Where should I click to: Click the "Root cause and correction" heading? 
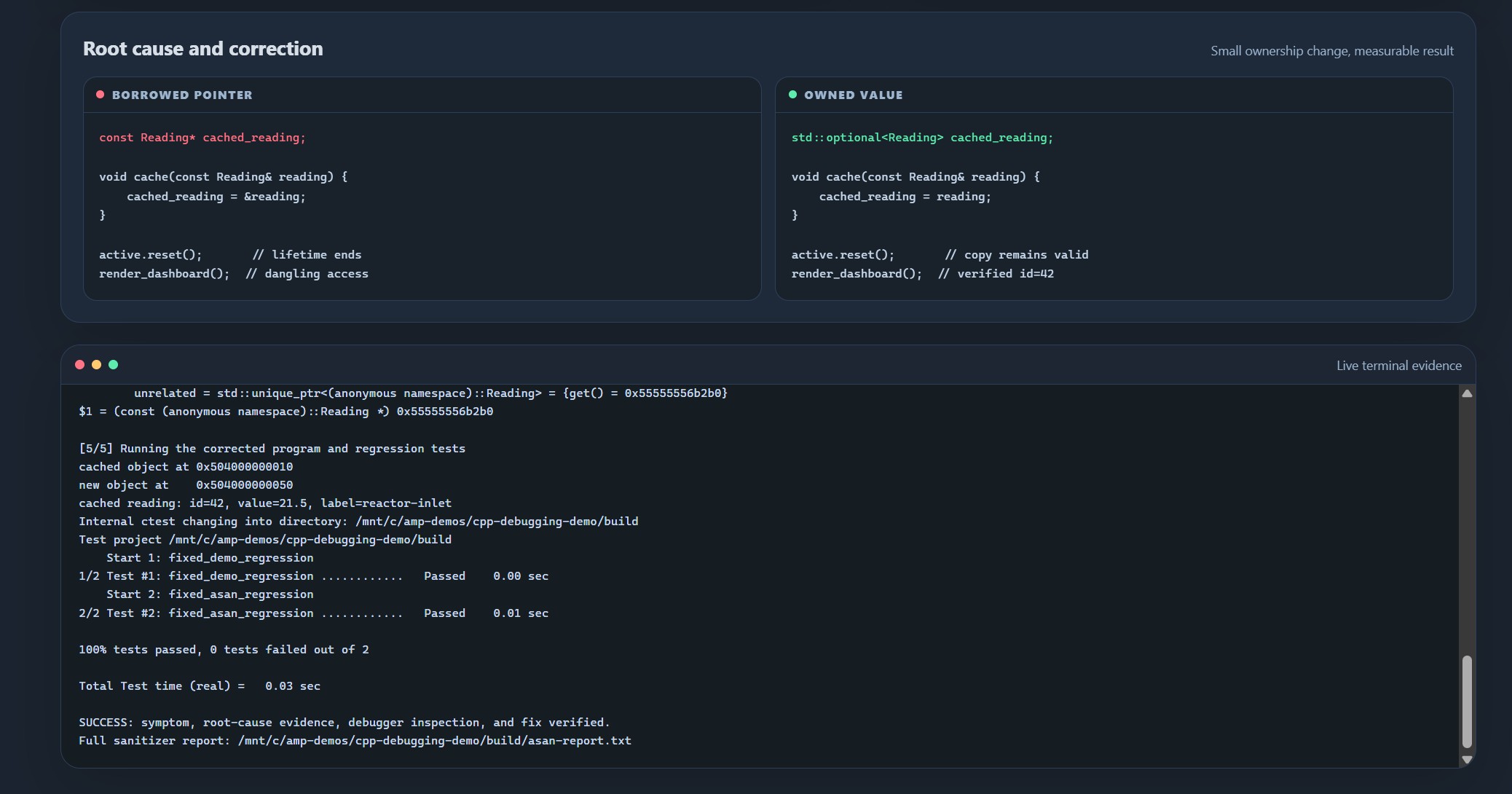point(203,49)
